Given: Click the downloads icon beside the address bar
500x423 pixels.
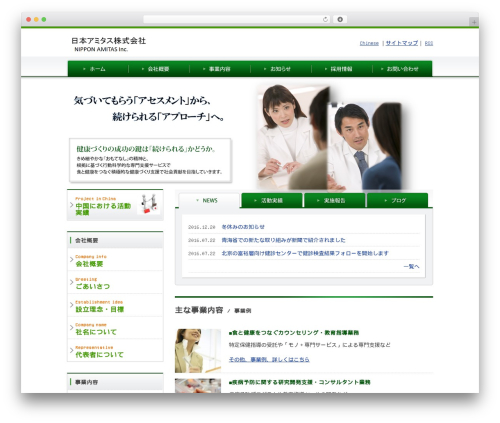Looking at the screenshot, I should [x=340, y=19].
